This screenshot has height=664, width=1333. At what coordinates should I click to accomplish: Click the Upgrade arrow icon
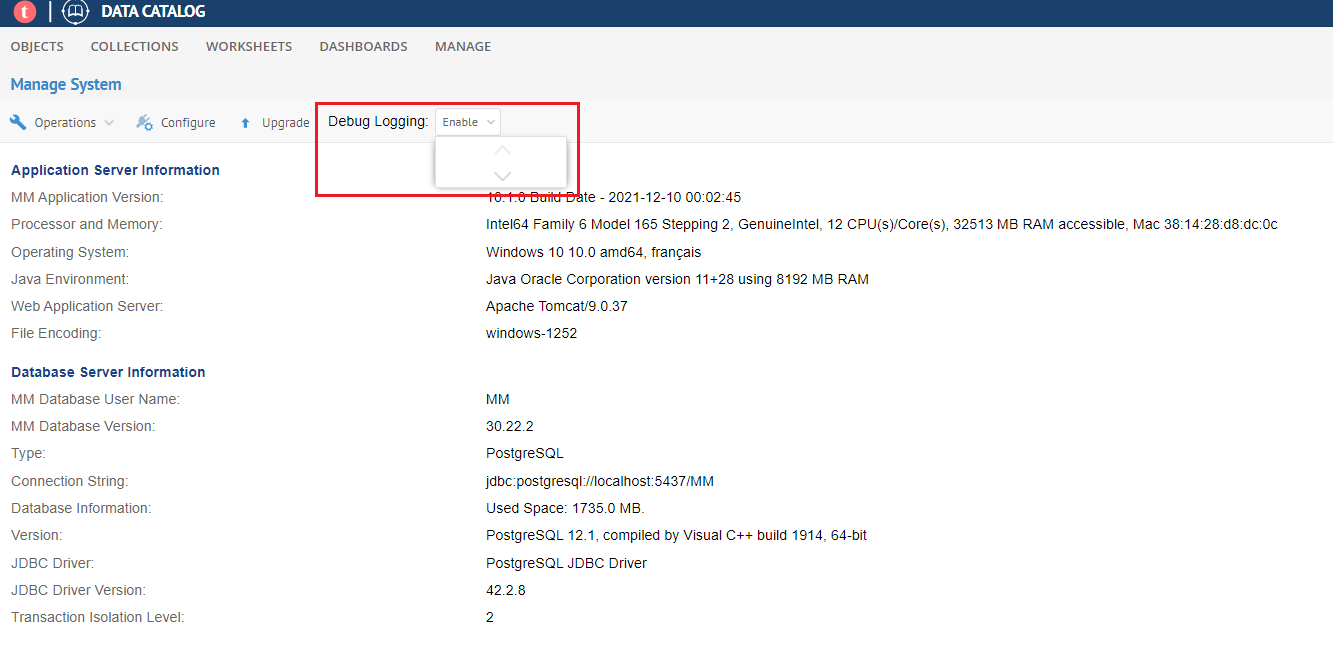(x=244, y=121)
